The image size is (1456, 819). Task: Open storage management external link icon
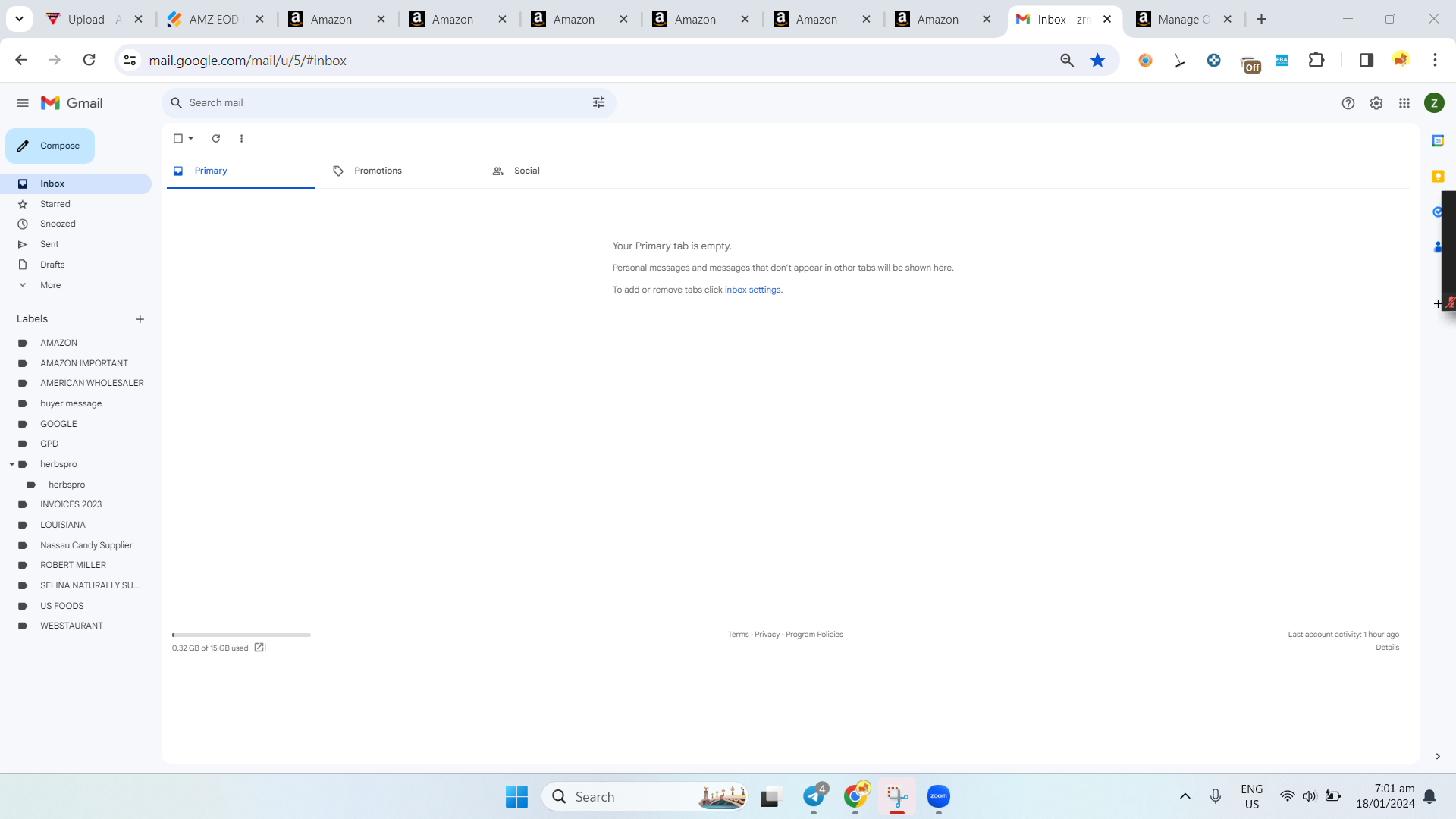pyautogui.click(x=259, y=648)
